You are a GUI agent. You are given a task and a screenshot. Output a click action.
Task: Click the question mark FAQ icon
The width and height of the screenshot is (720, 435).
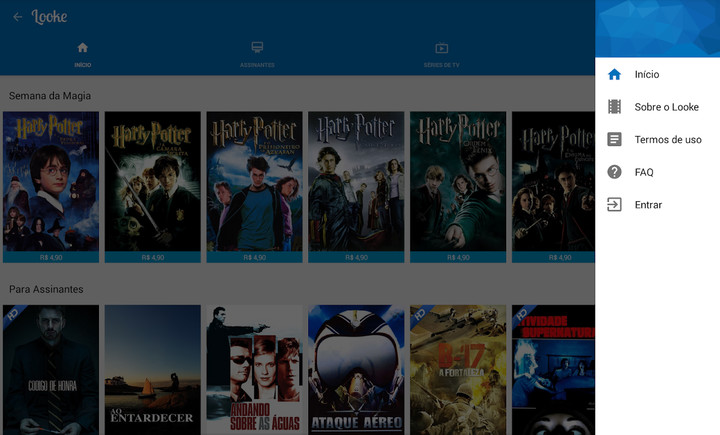point(614,172)
